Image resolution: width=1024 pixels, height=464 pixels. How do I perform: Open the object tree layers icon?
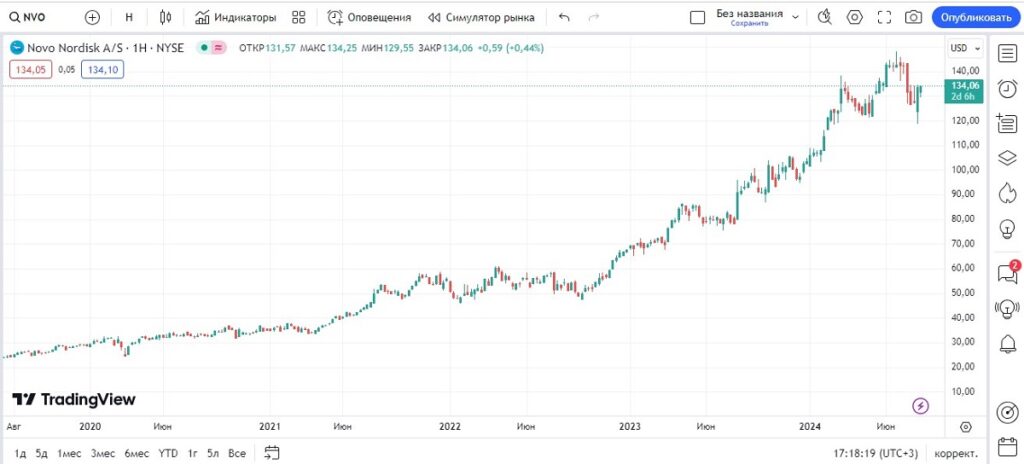click(x=1008, y=157)
